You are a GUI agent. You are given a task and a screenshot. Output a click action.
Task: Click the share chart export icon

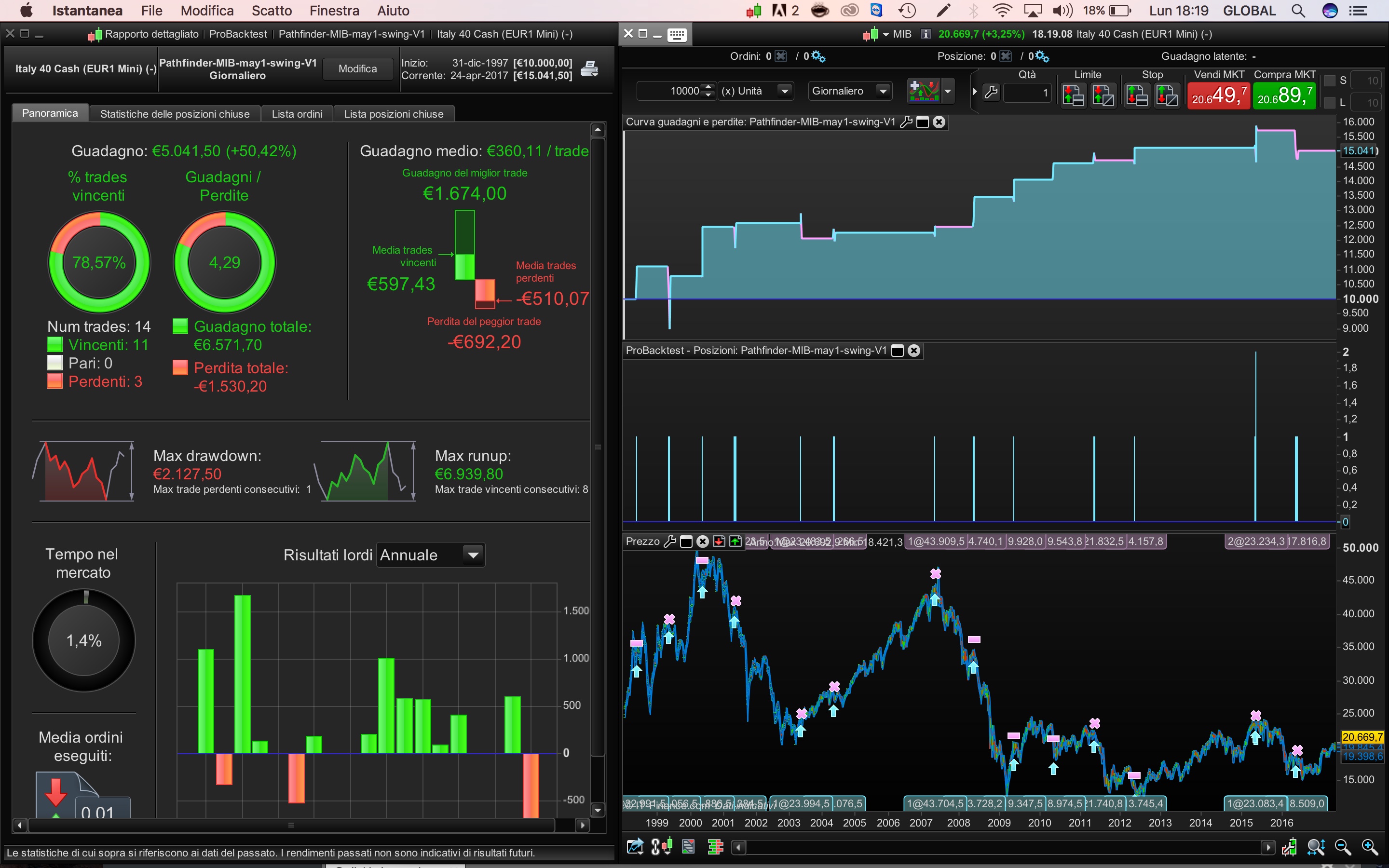coord(635,847)
